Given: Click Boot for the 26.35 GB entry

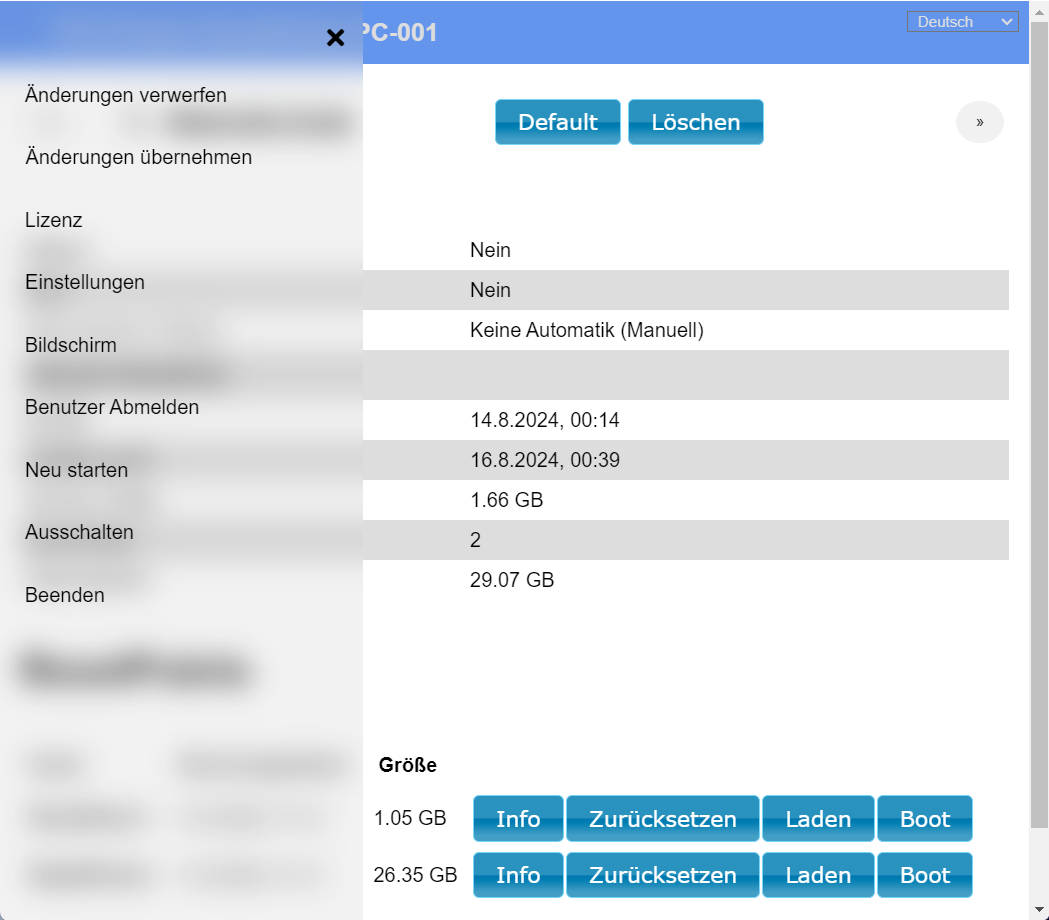Looking at the screenshot, I should [x=924, y=875].
